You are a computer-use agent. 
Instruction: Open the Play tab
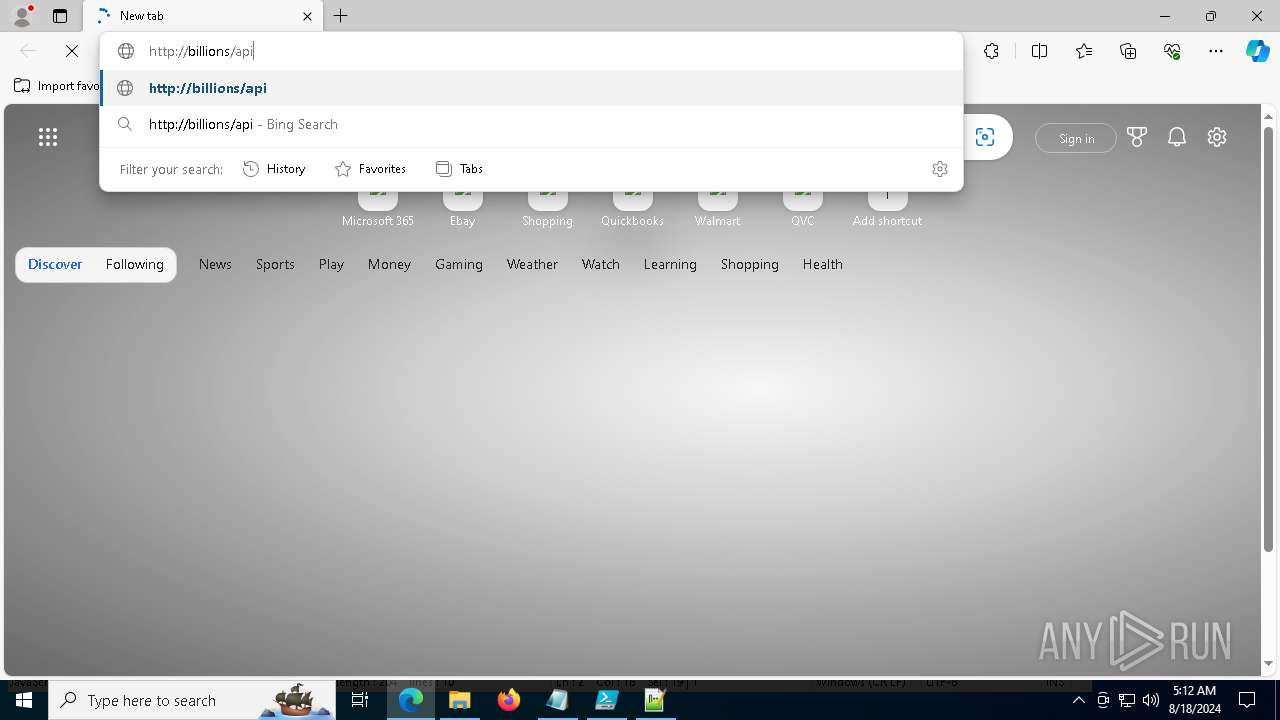[331, 264]
